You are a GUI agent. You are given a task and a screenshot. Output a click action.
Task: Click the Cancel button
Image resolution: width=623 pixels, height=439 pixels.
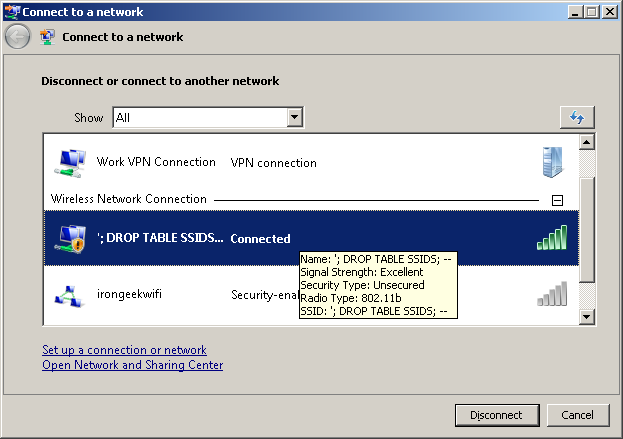[x=578, y=415]
